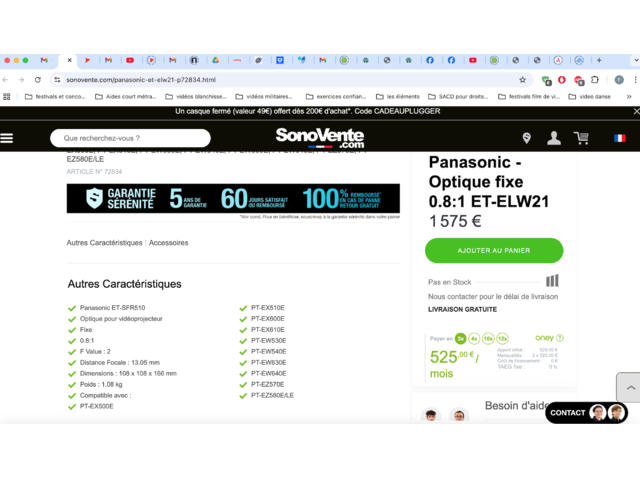Select the 10x payment option

coord(488,338)
